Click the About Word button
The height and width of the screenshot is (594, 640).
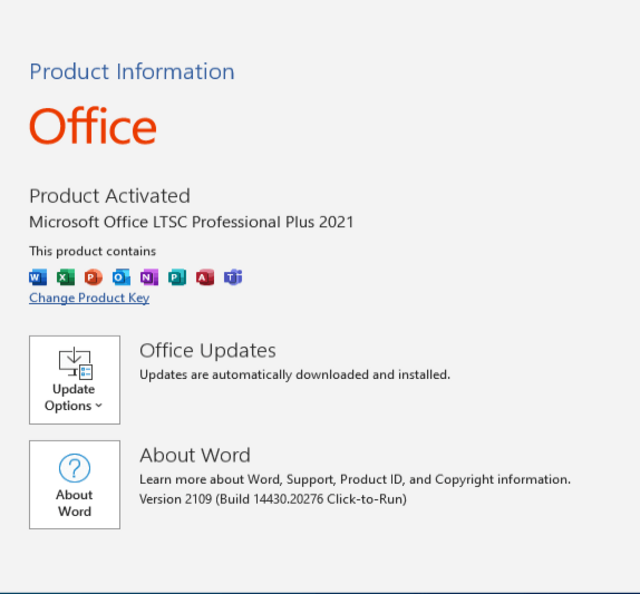point(75,485)
